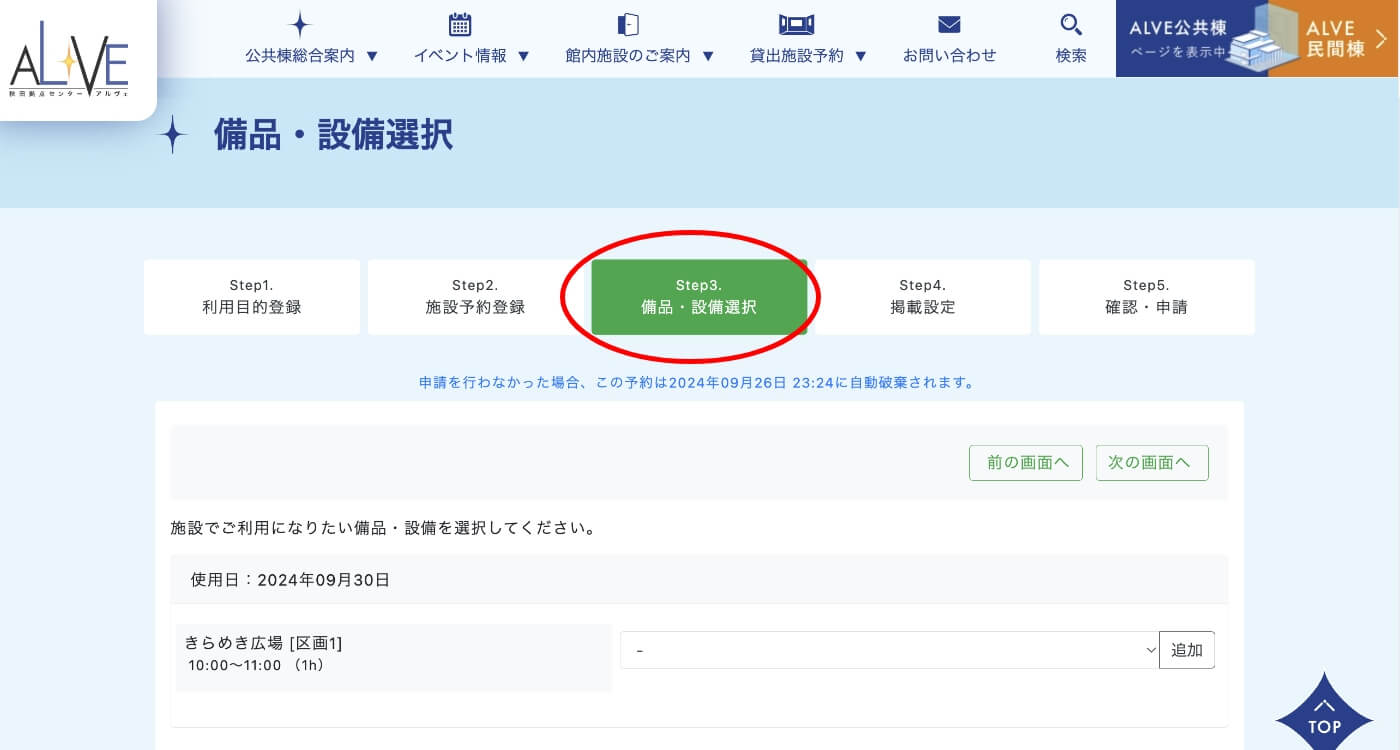Open search with the magnifier icon
The image size is (1400, 750).
(x=1071, y=25)
